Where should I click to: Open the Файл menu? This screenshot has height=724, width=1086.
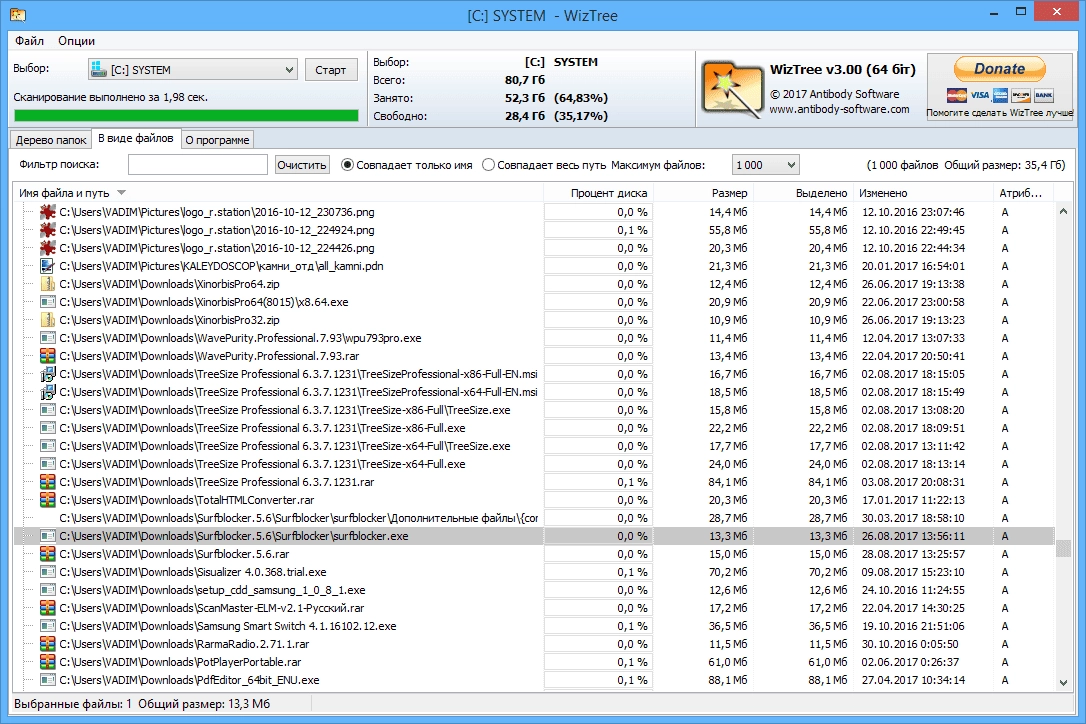pyautogui.click(x=29, y=41)
